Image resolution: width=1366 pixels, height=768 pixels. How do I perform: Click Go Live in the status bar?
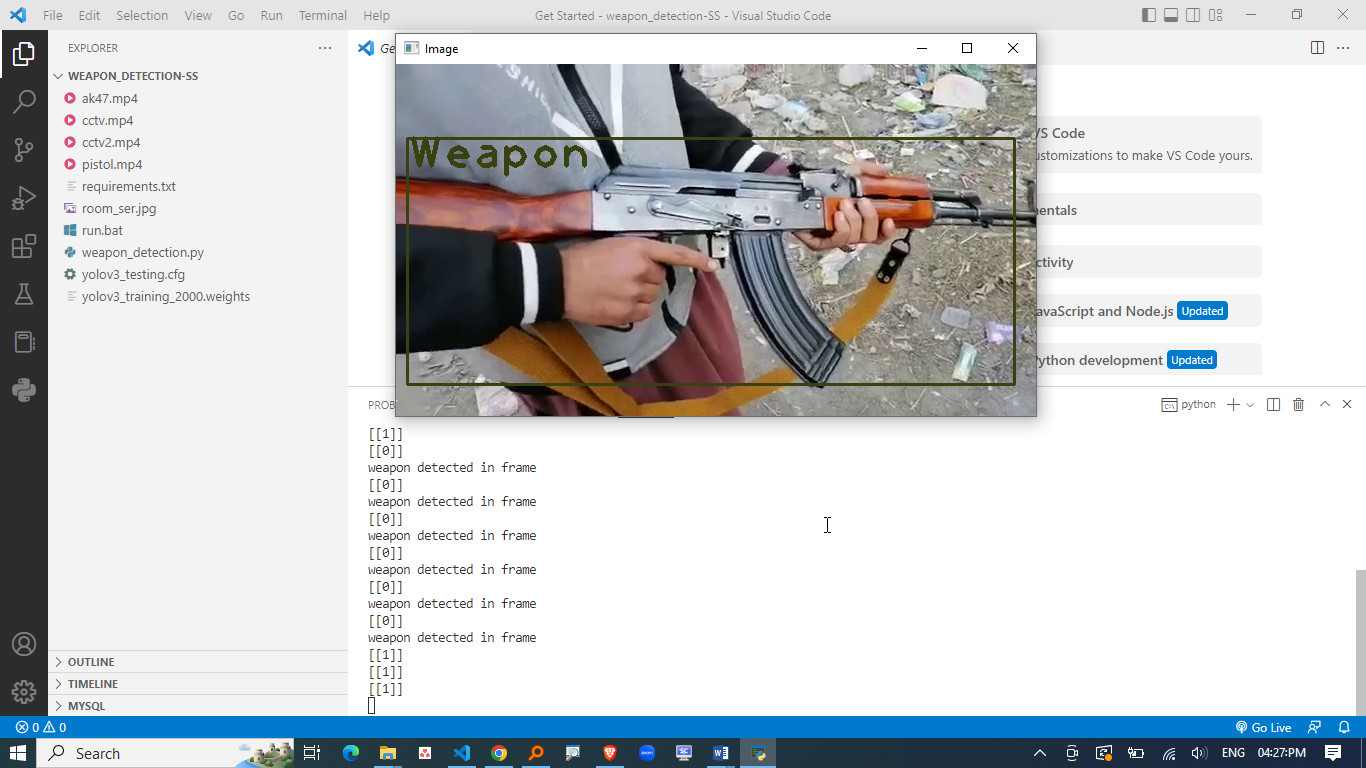[1263, 728]
